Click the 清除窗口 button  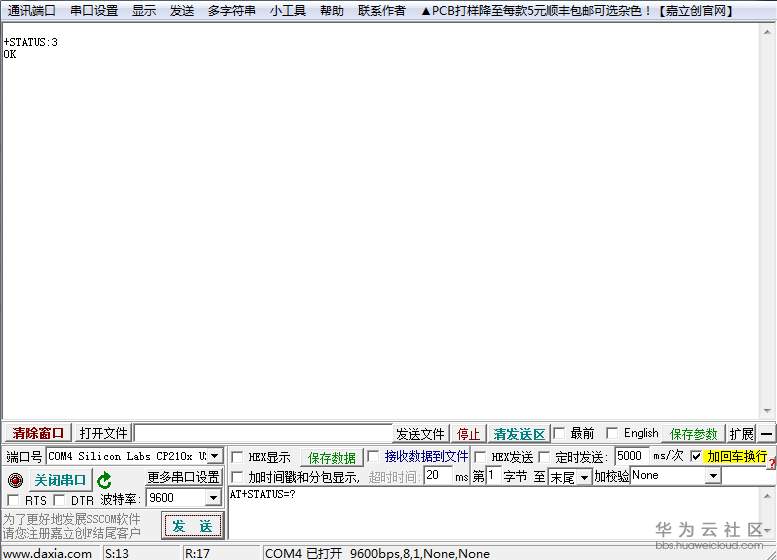pyautogui.click(x=38, y=434)
